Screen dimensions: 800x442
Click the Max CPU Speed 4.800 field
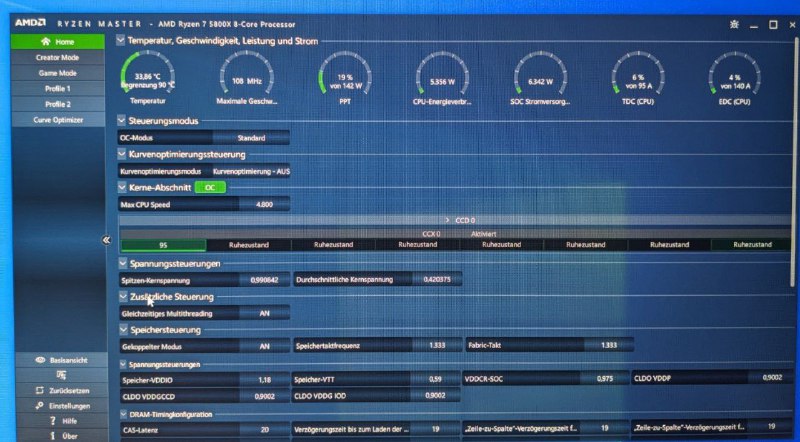204,205
